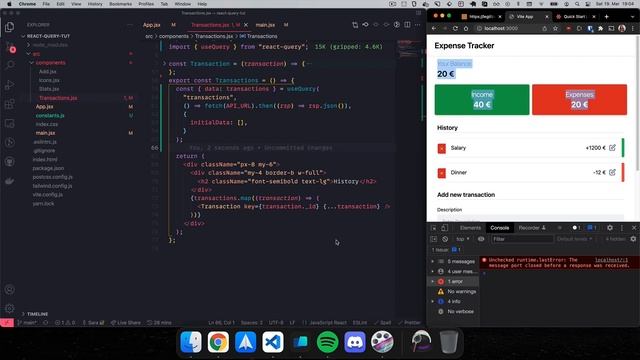
Task: Open Default levels dropdown in console
Action: (x=574, y=239)
